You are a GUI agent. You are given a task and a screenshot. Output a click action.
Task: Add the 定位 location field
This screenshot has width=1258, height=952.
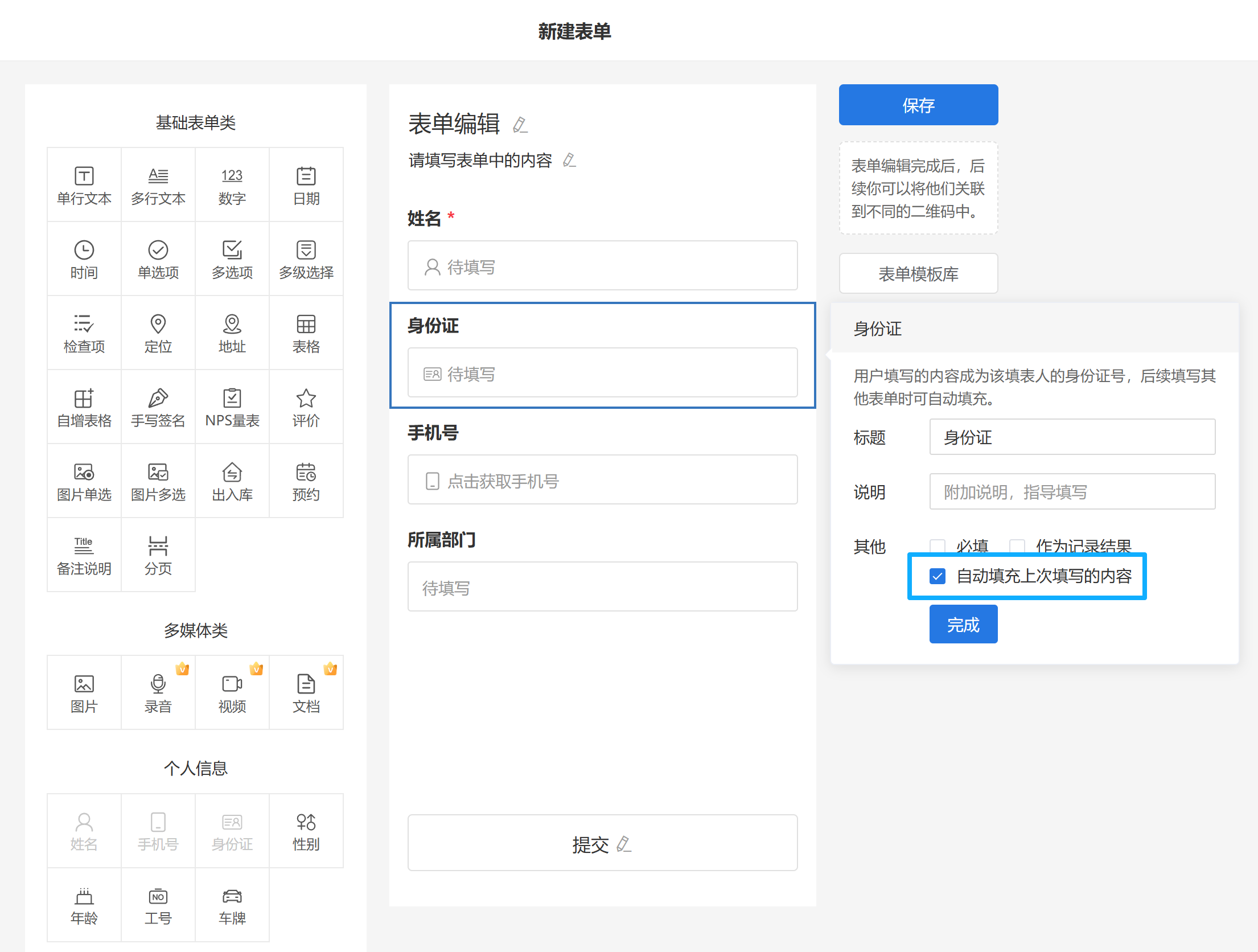158,333
